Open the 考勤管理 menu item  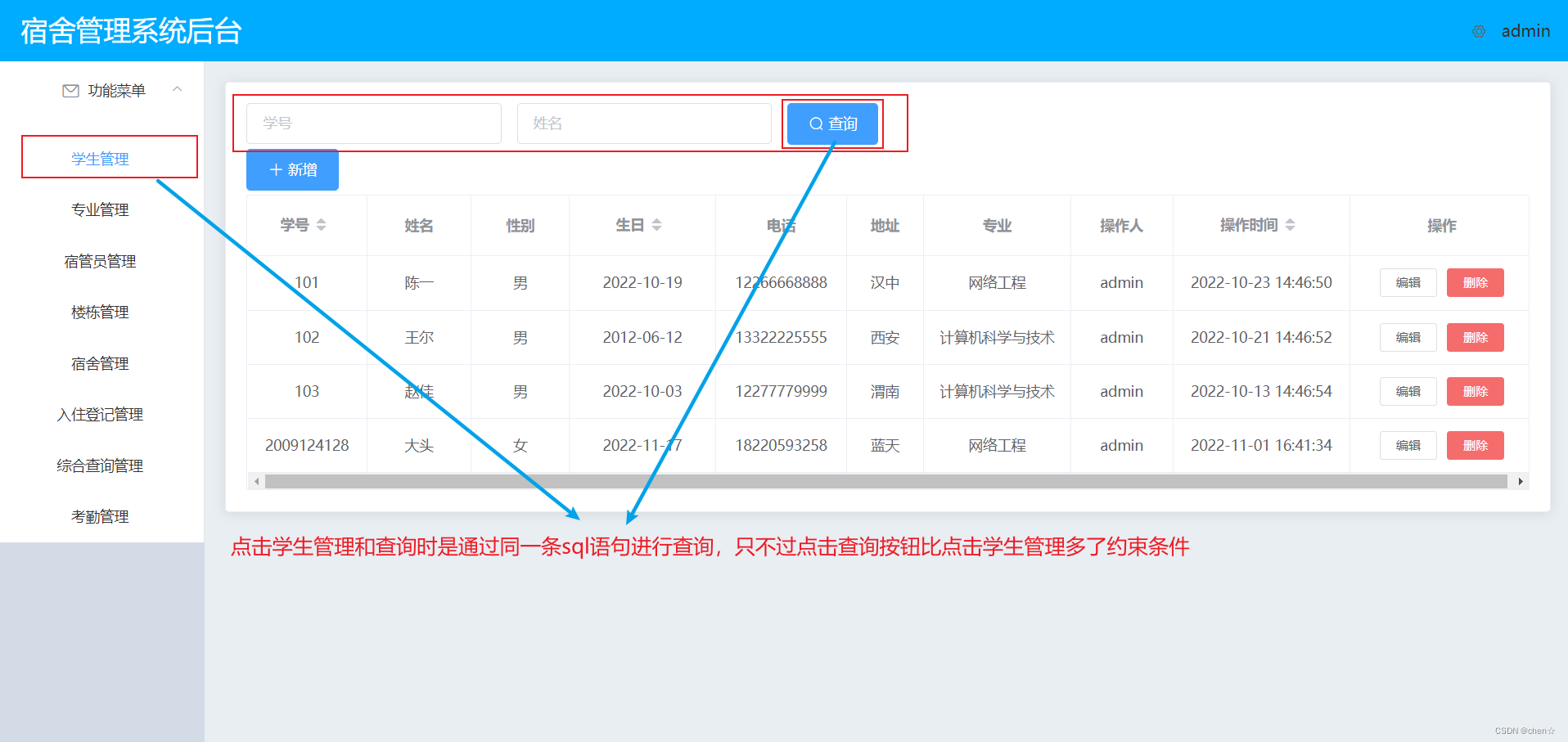click(100, 516)
